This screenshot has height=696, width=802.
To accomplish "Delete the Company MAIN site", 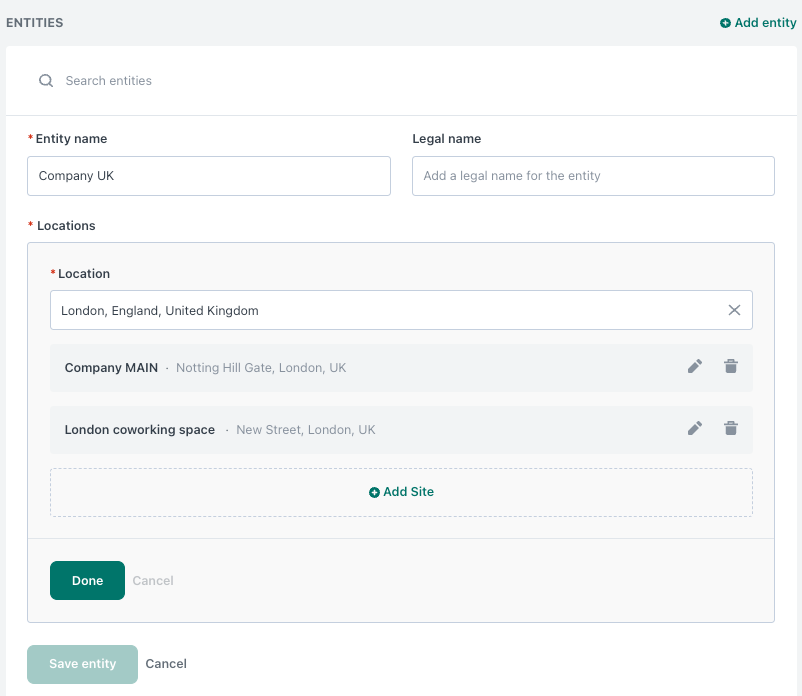I will (731, 367).
